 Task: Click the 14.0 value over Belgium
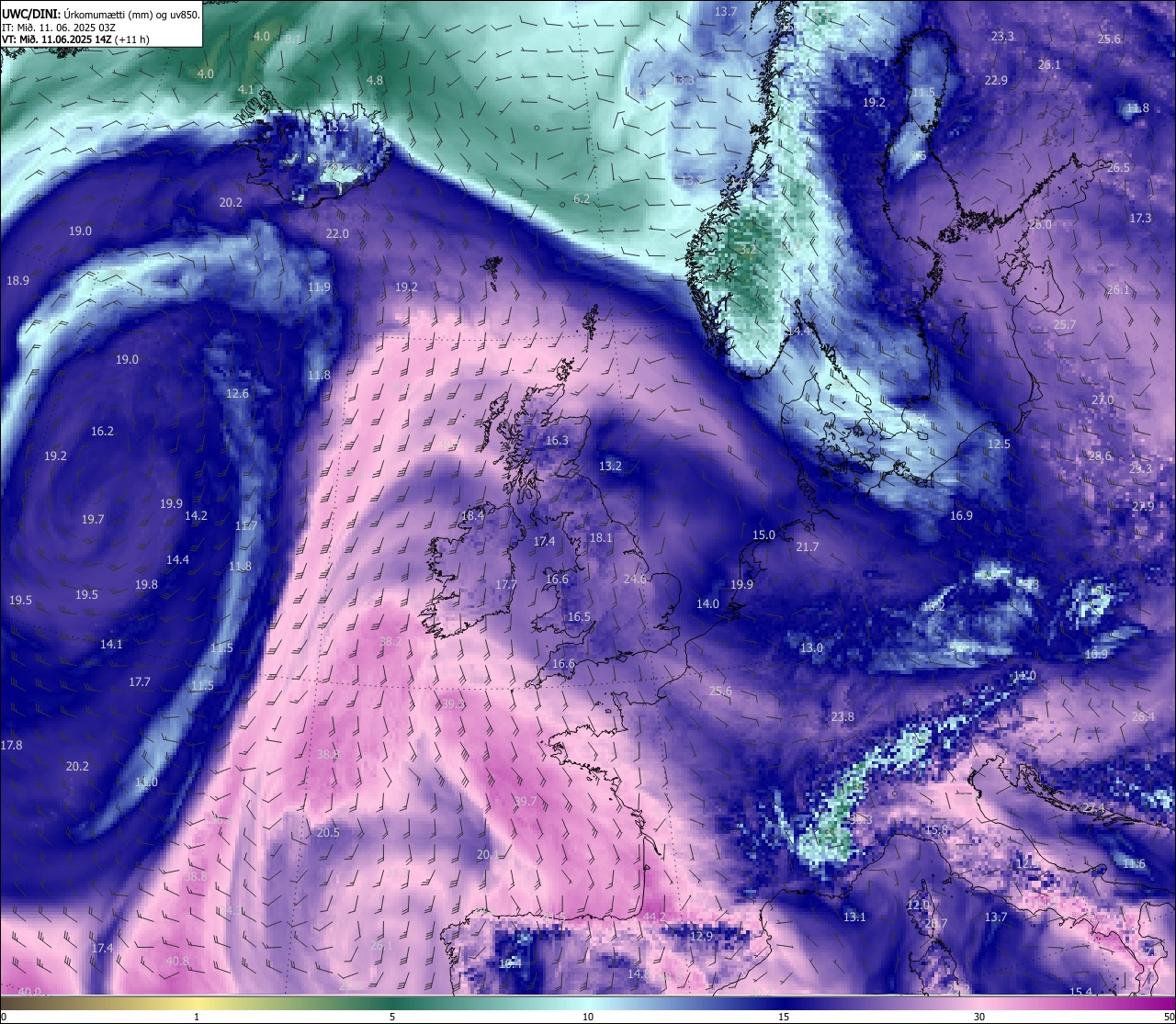pyautogui.click(x=707, y=604)
